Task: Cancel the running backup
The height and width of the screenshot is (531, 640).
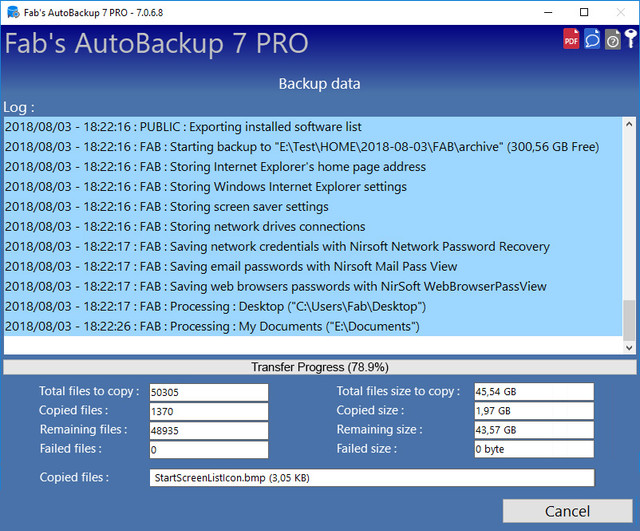Action: [567, 511]
